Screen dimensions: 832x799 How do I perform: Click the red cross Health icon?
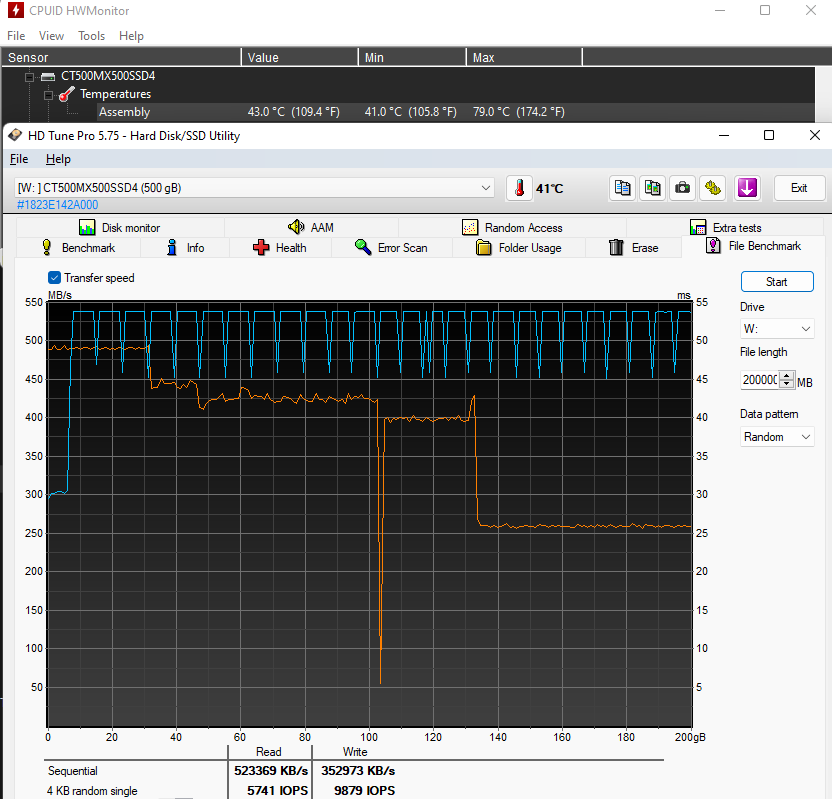point(261,247)
